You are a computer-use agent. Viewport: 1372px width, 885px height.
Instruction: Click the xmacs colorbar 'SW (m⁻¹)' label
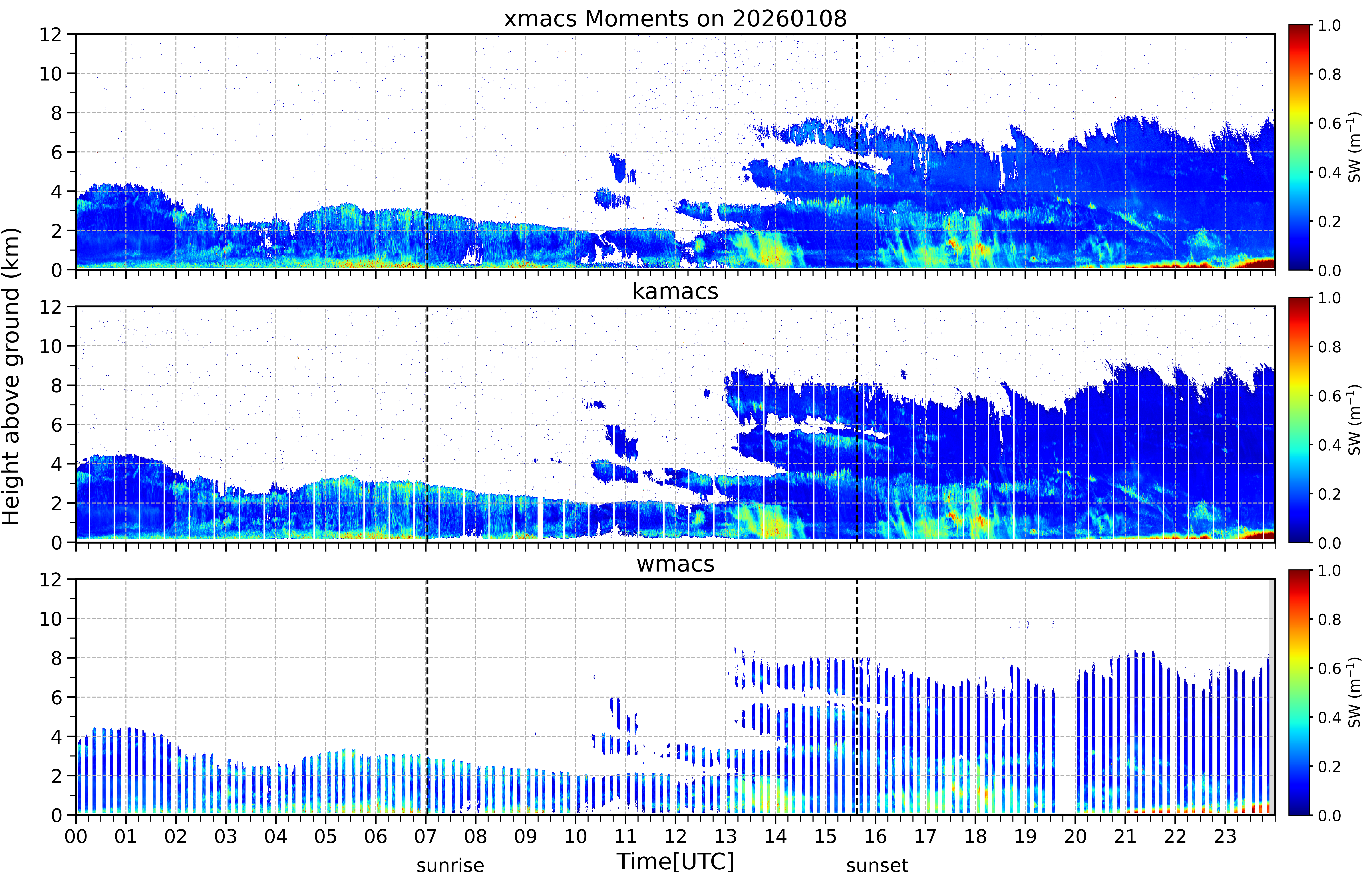[1355, 147]
